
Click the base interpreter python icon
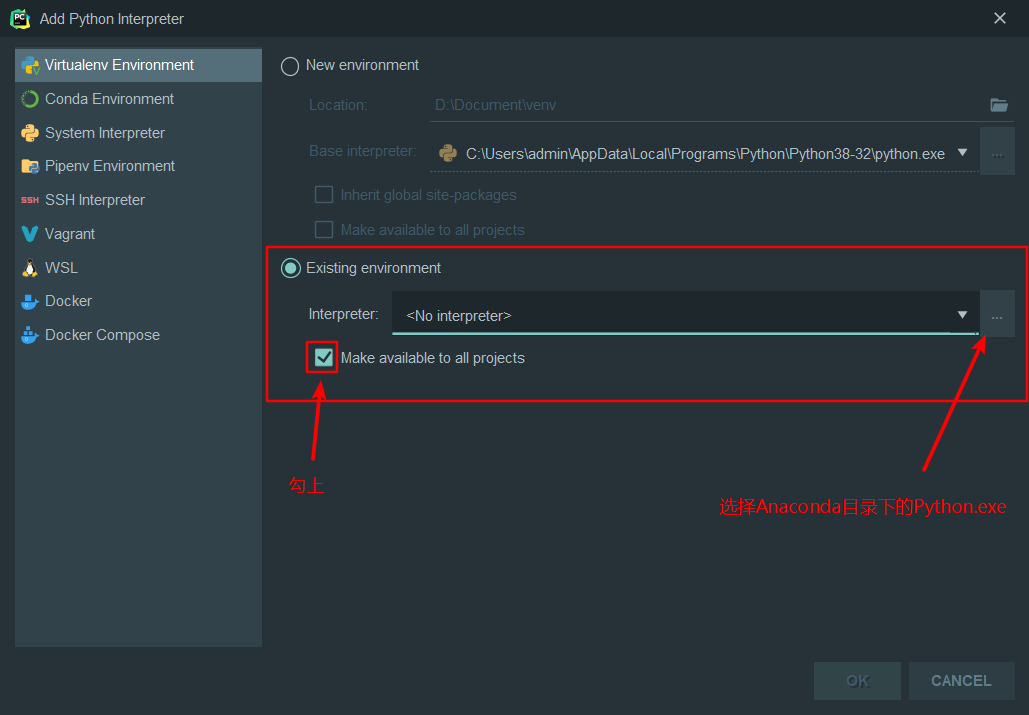pyautogui.click(x=448, y=153)
